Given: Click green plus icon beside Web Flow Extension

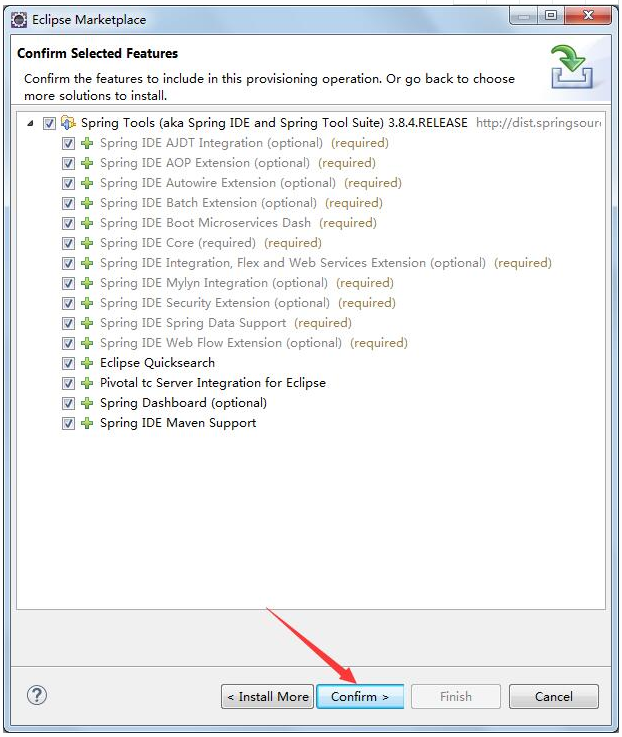Looking at the screenshot, I should [x=87, y=343].
